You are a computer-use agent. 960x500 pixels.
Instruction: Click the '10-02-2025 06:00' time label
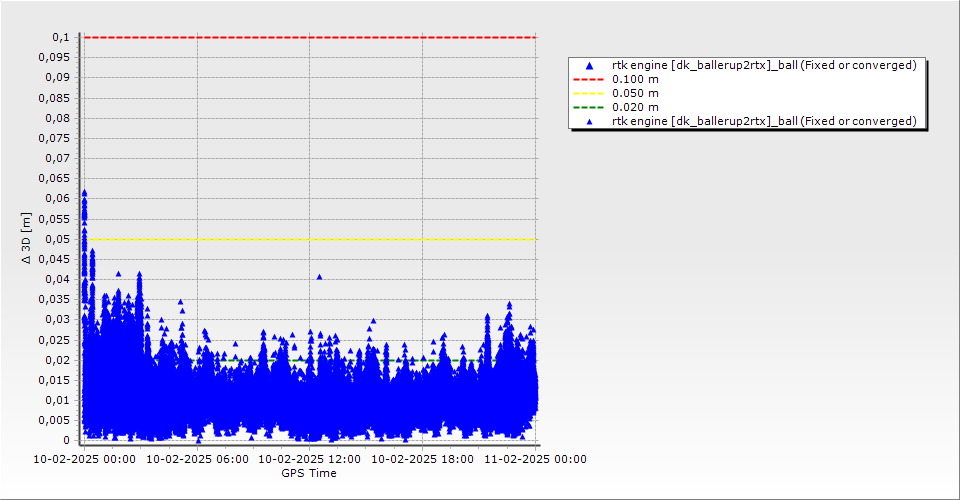tap(197, 459)
